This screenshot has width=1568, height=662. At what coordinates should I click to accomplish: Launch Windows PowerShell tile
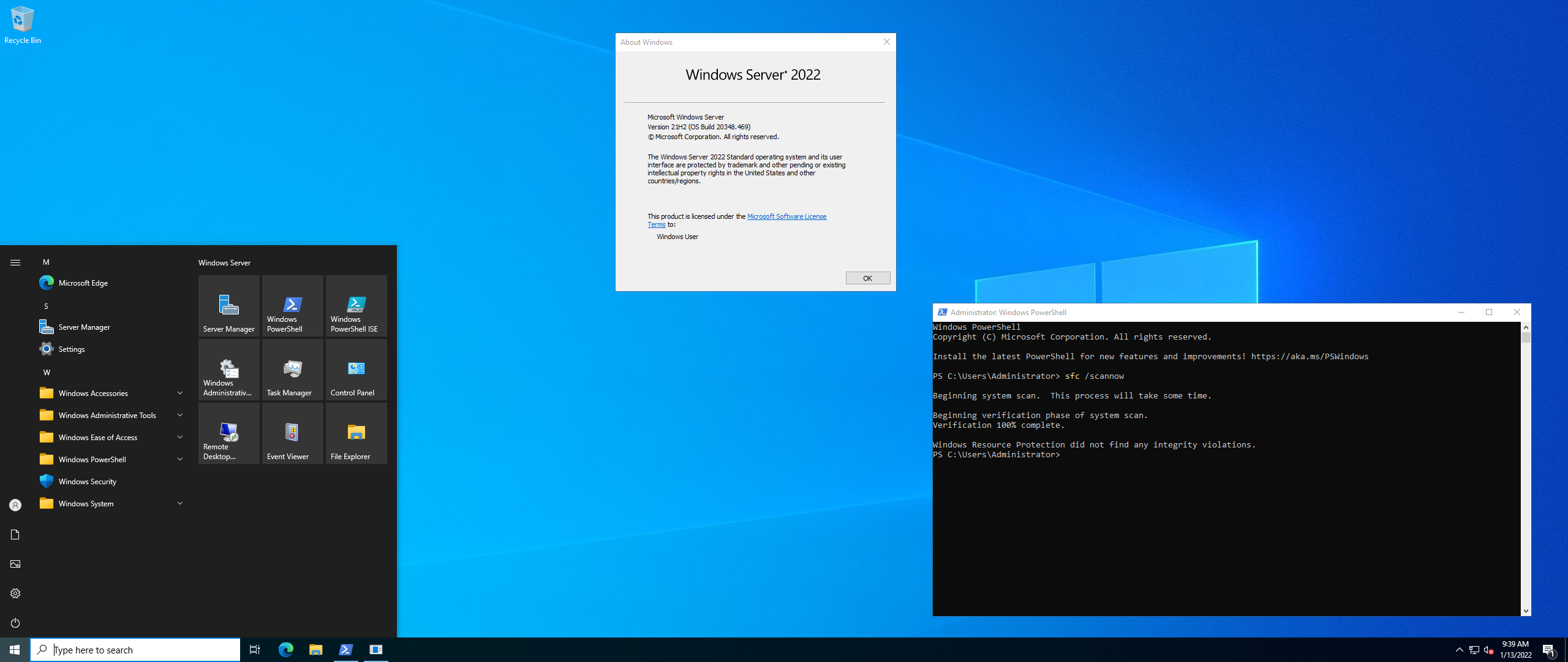coord(293,305)
